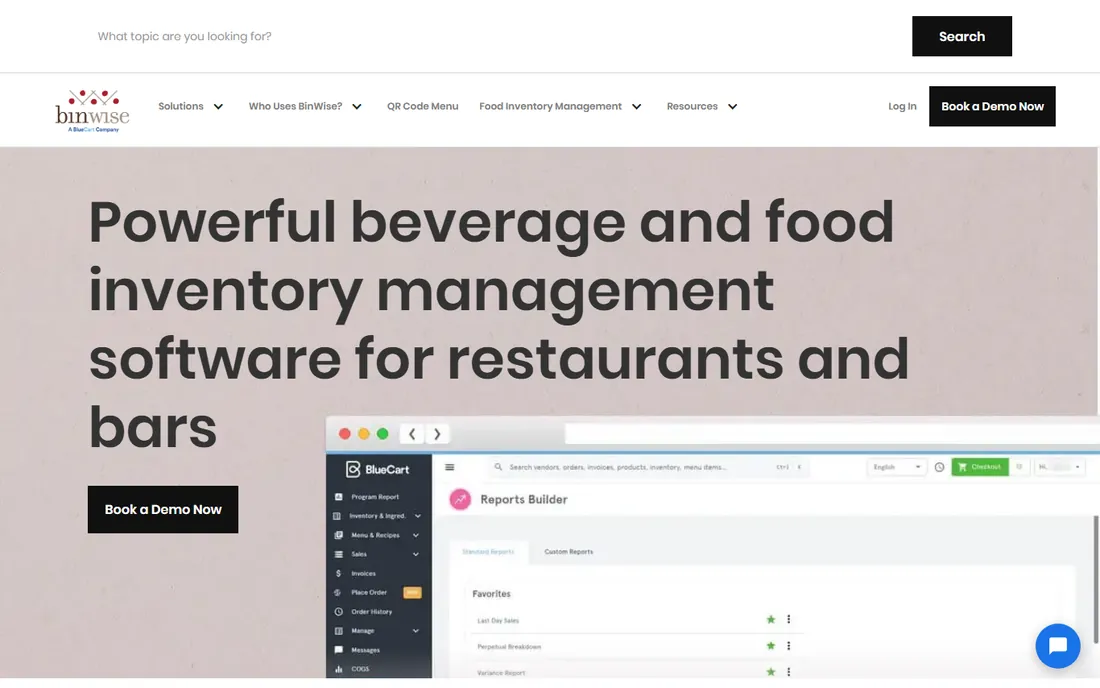Viewport: 1100px width, 688px height.
Task: Click the browser forward arrow in mockup
Action: 437,434
